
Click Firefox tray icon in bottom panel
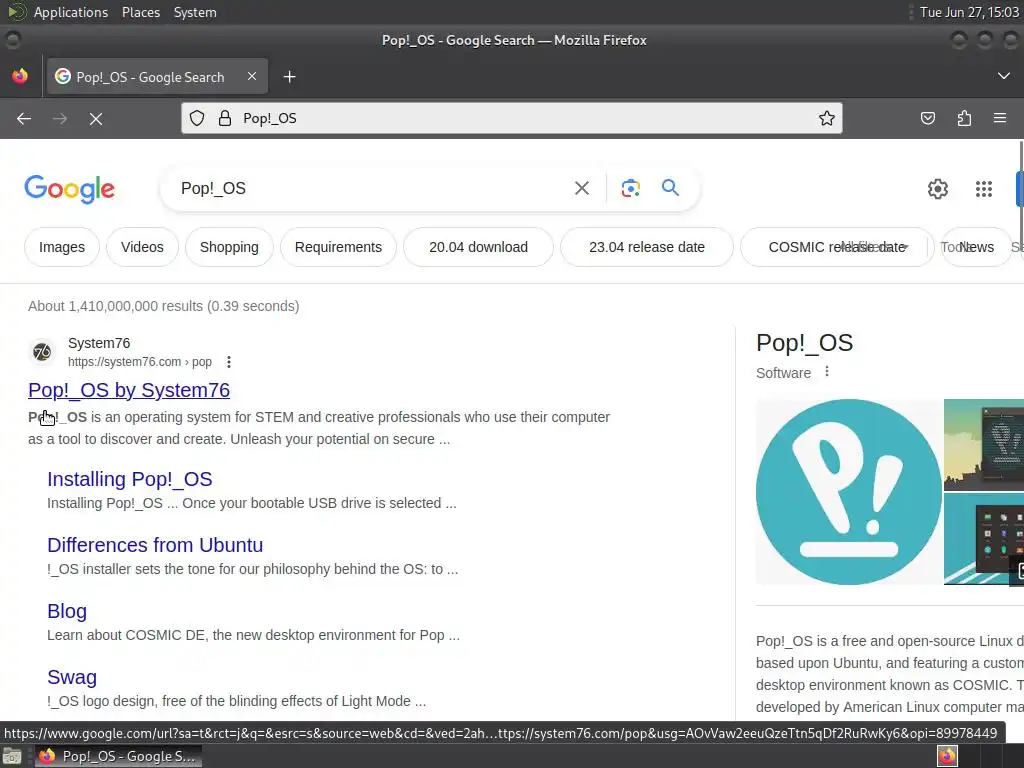(x=947, y=756)
